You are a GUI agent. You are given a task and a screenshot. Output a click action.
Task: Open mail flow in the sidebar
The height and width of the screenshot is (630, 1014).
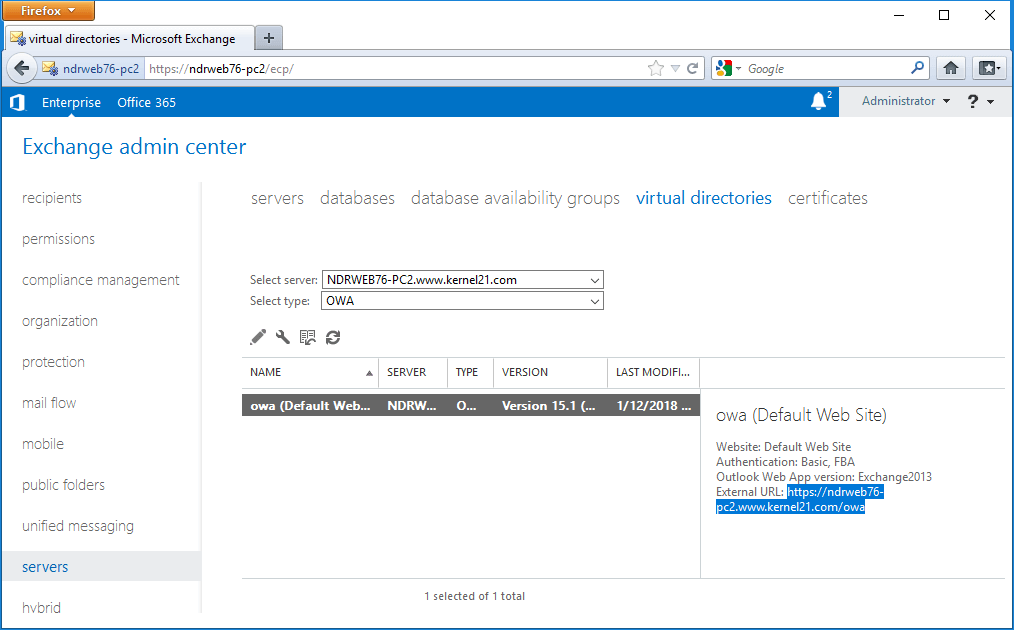pos(49,403)
